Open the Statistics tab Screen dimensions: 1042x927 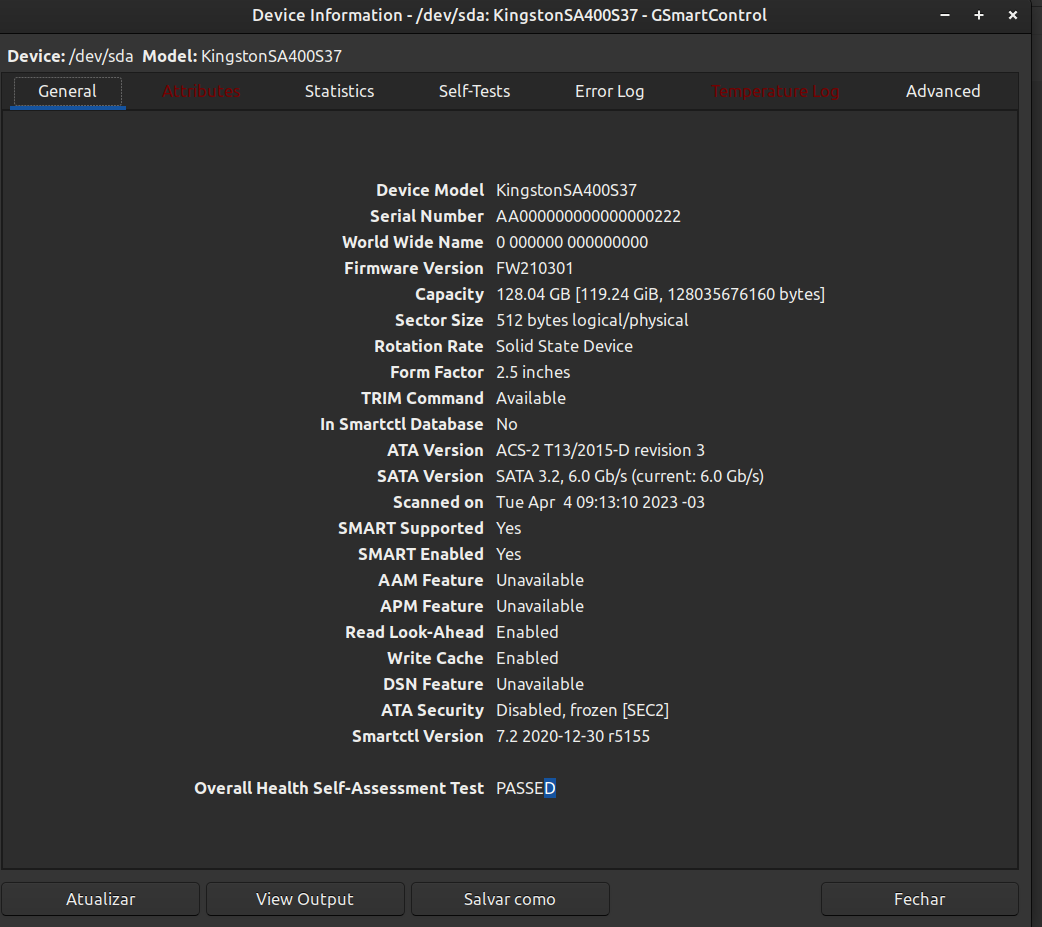click(x=340, y=91)
